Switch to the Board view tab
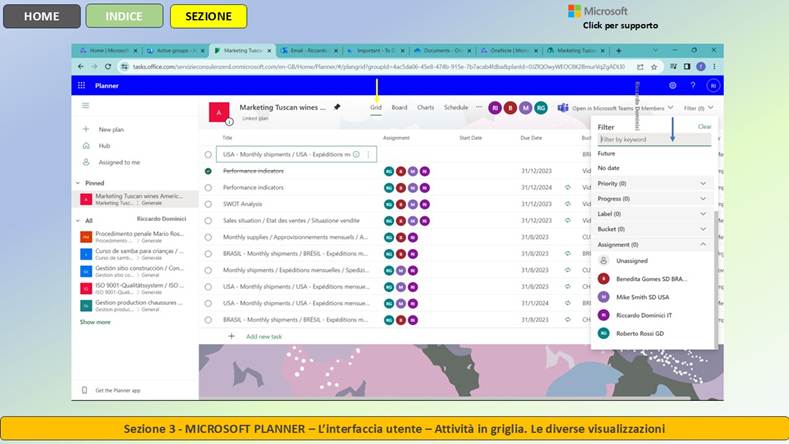This screenshot has width=789, height=444. click(x=399, y=107)
